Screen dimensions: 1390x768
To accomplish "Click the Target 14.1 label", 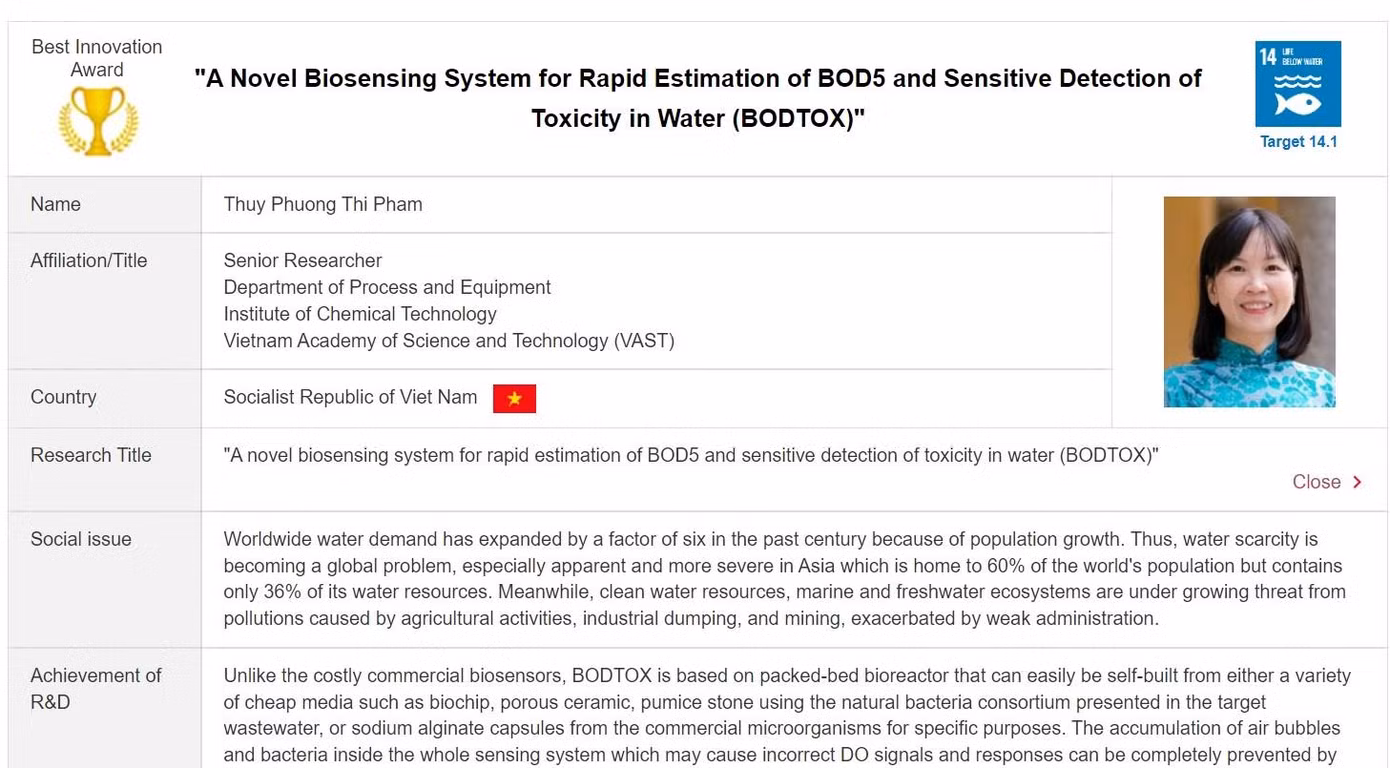I will point(1298,142).
